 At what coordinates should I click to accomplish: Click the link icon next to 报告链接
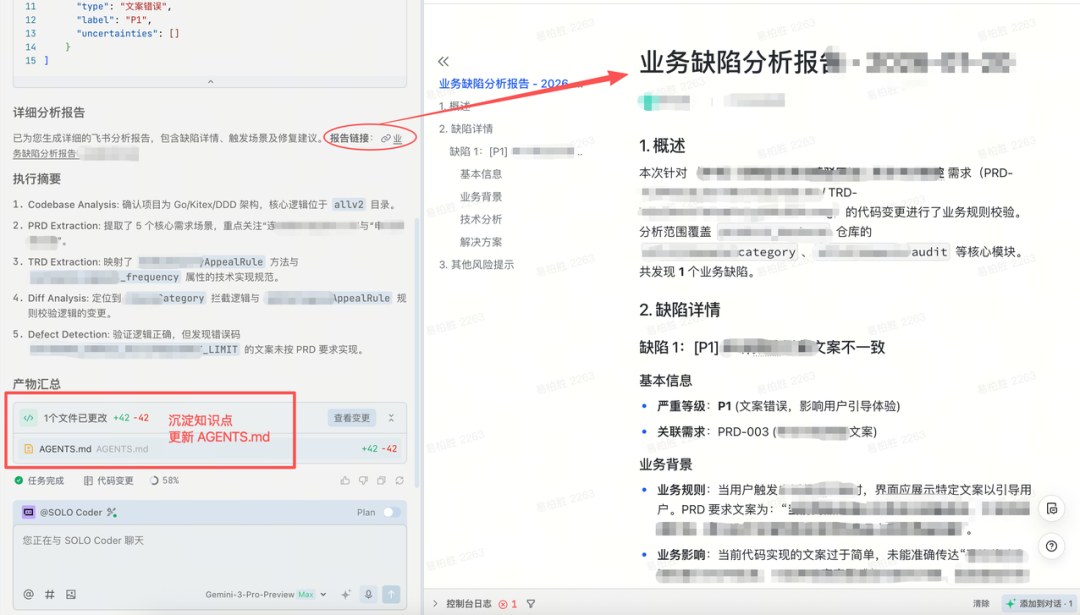click(386, 138)
